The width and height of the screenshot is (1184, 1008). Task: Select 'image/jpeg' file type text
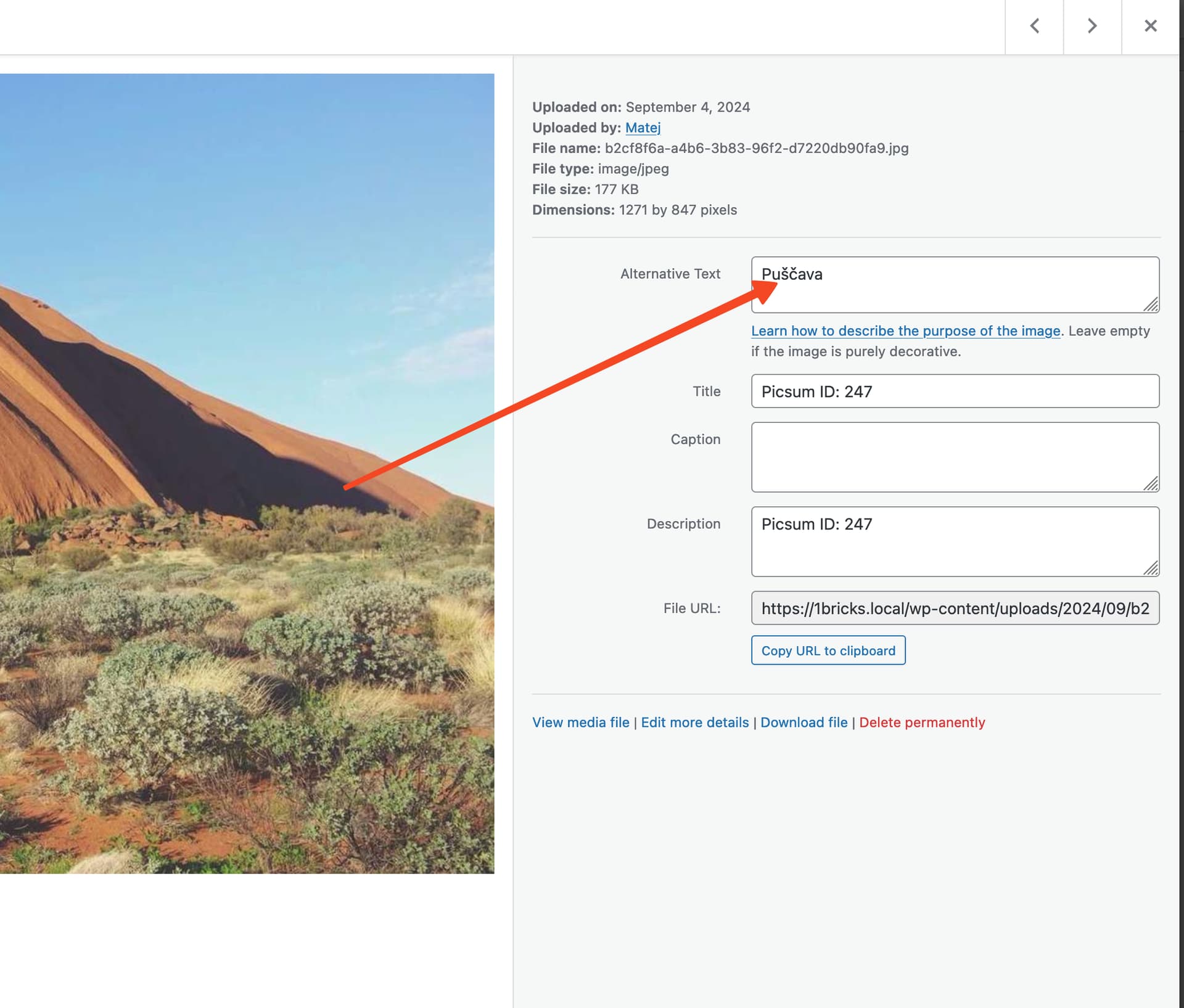pos(633,169)
